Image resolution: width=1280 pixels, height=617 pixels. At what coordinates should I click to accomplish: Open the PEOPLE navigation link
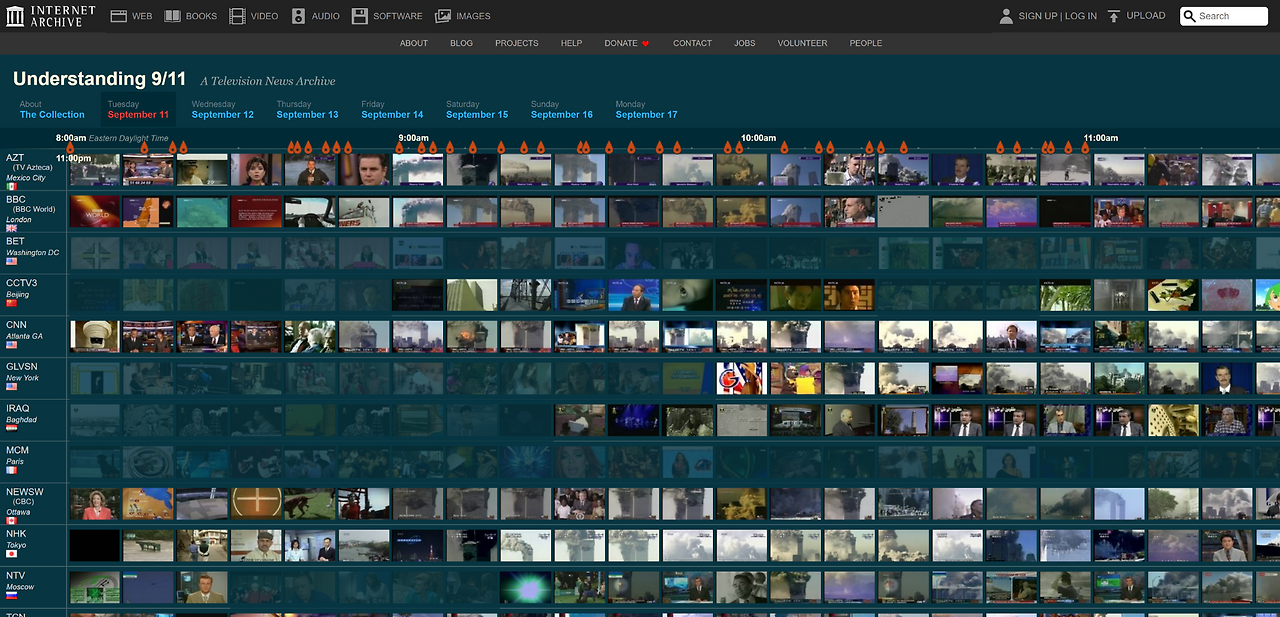pos(866,44)
